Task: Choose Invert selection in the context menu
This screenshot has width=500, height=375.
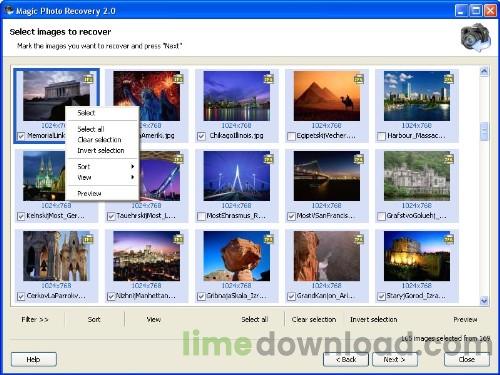Action: pos(102,150)
